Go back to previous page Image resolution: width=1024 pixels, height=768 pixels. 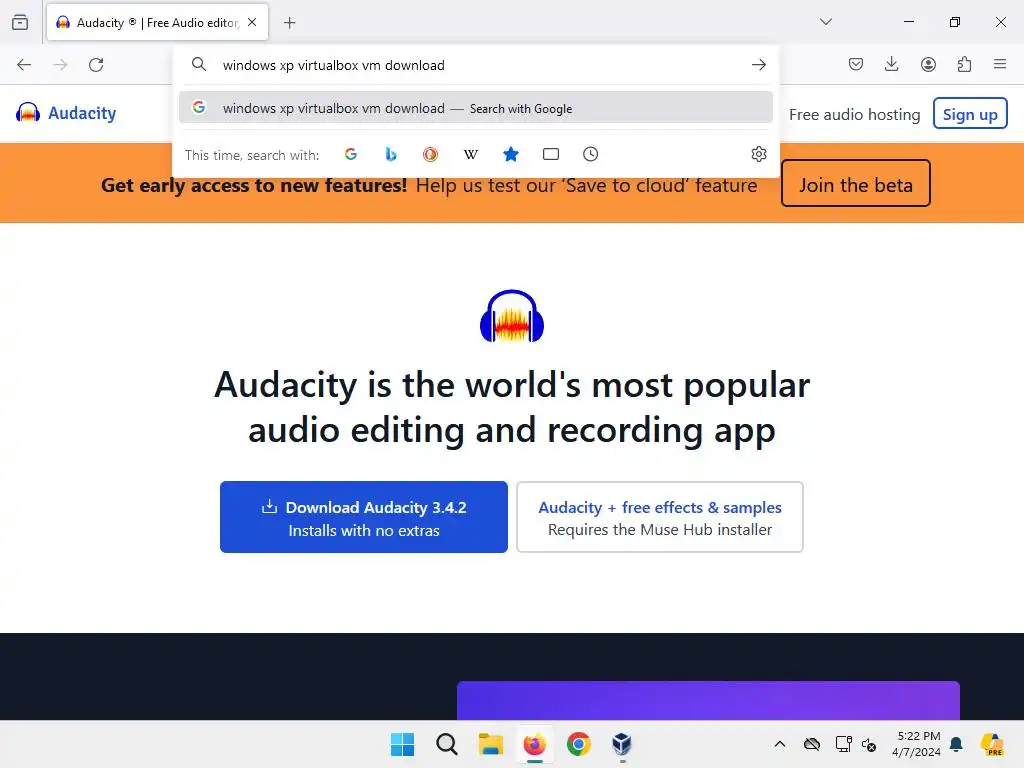(24, 65)
